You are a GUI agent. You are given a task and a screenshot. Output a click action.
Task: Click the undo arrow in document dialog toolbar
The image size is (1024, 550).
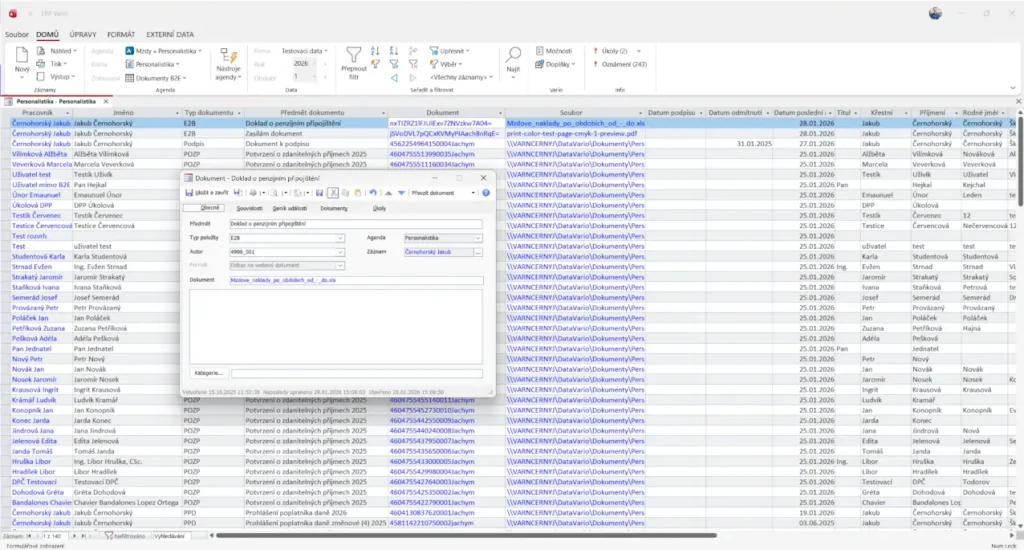(x=373, y=192)
